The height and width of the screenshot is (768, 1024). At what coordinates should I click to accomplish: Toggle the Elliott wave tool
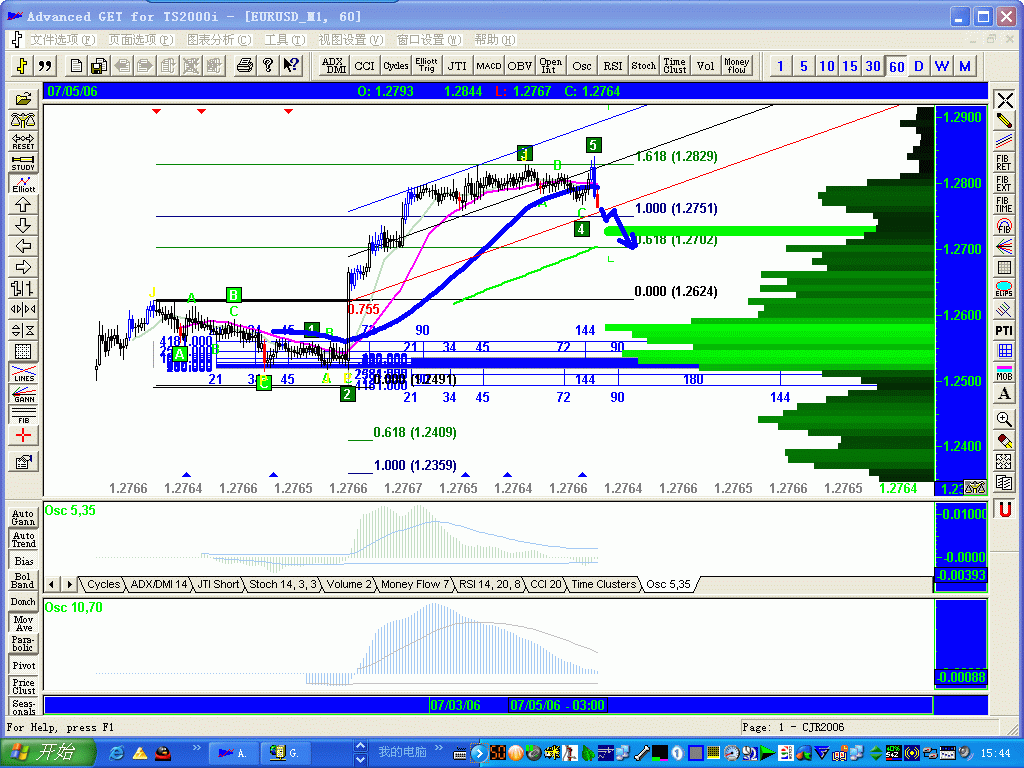click(x=24, y=184)
